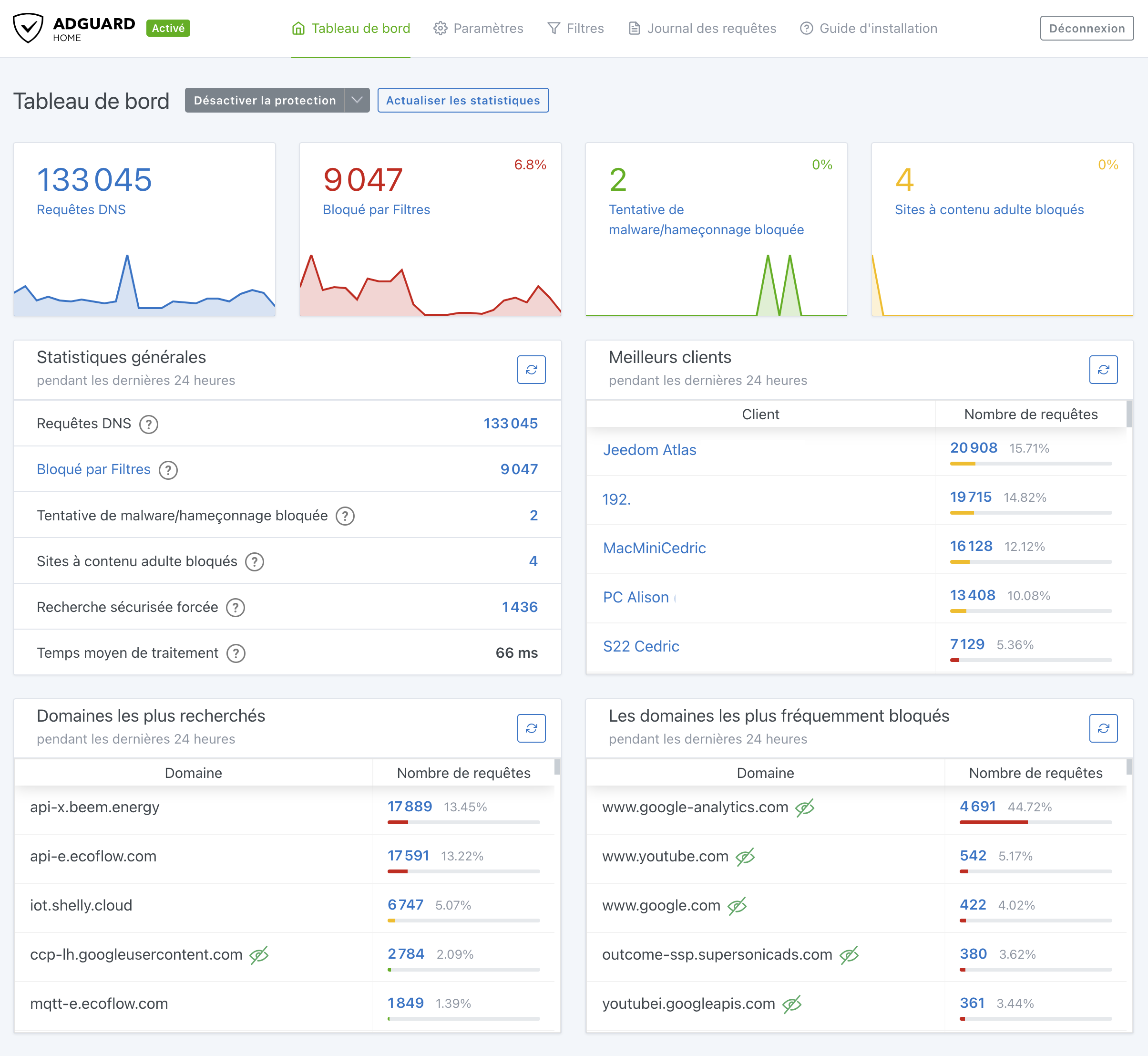Refresh Domaines les plus recherchés card
Image resolution: width=1148 pixels, height=1056 pixels.
click(x=531, y=729)
